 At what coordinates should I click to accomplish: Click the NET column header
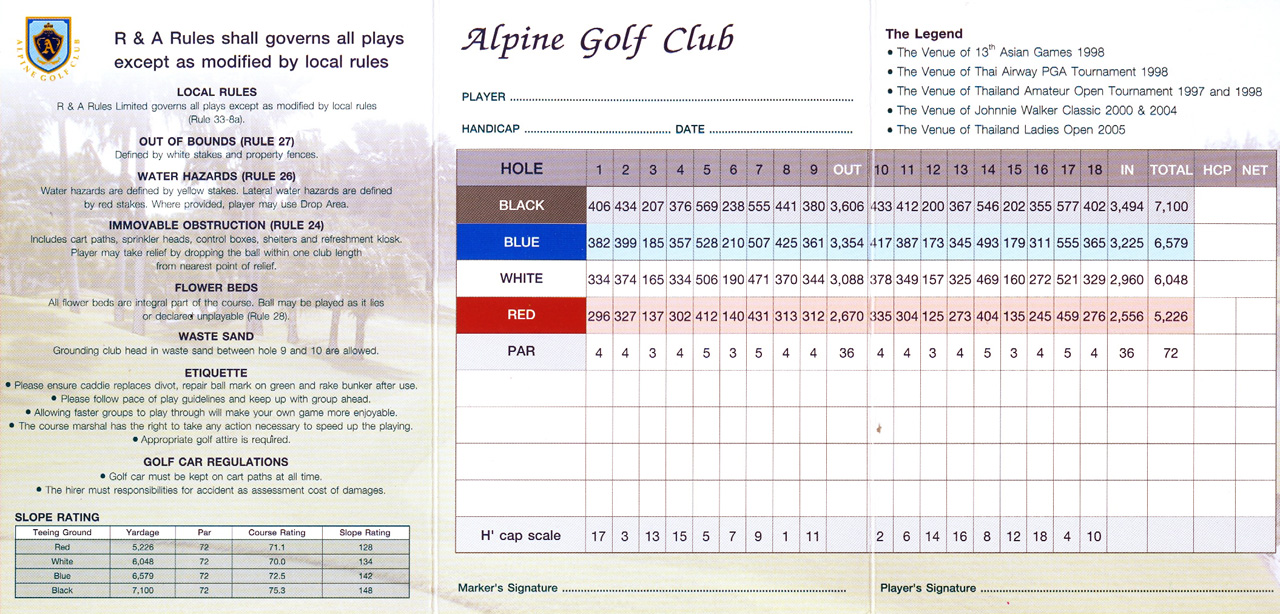pyautogui.click(x=1255, y=170)
